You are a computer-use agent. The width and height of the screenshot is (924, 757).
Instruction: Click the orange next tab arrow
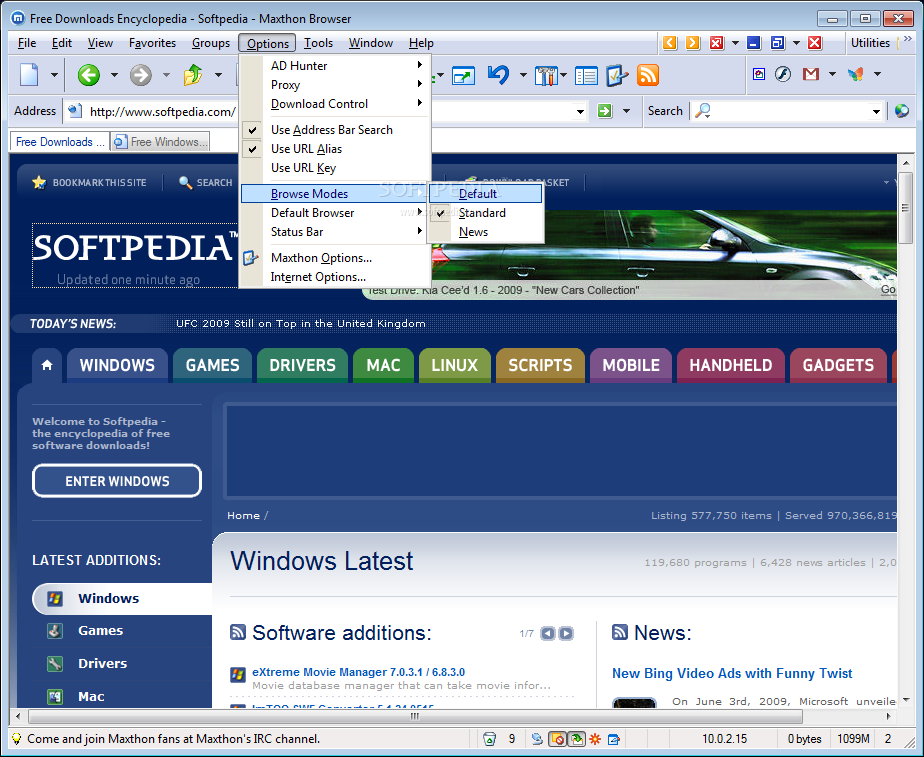pyautogui.click(x=693, y=42)
